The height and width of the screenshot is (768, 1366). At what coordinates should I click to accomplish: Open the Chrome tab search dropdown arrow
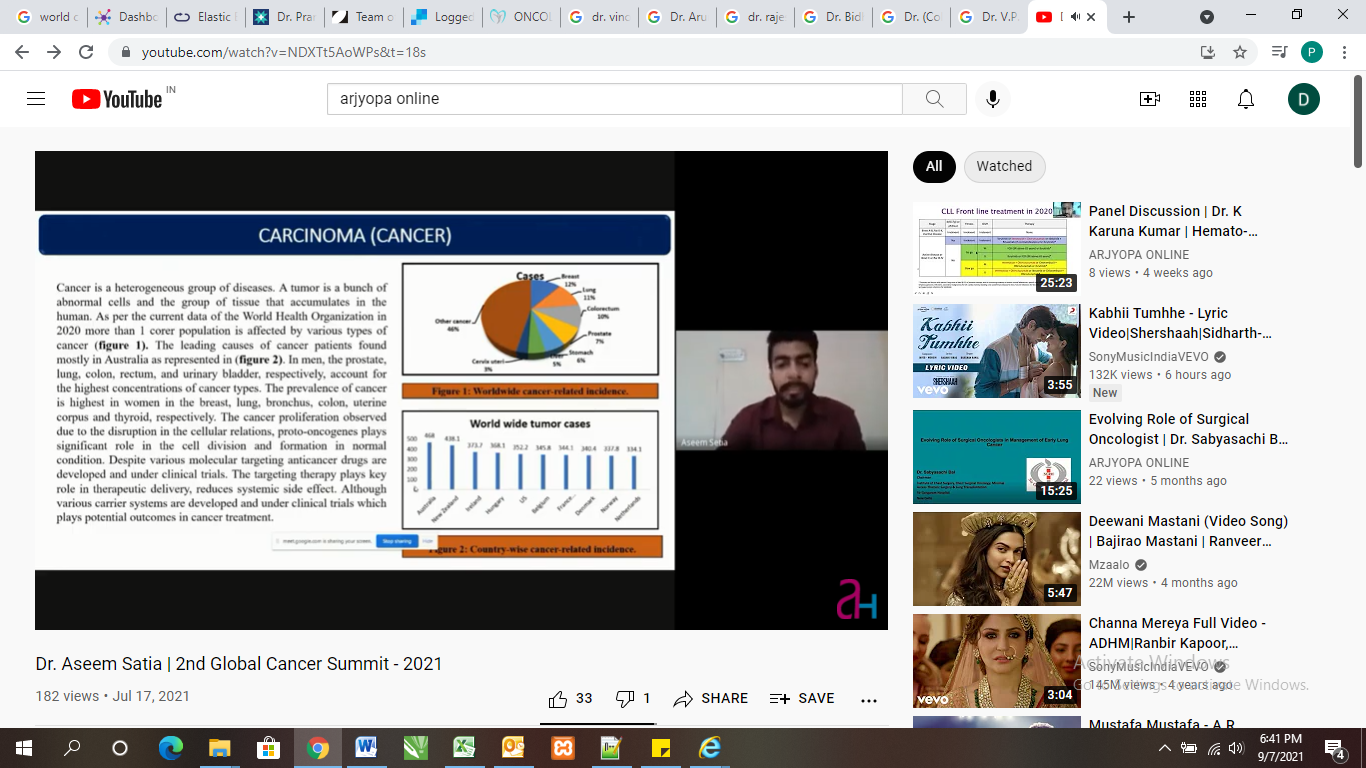click(1207, 17)
